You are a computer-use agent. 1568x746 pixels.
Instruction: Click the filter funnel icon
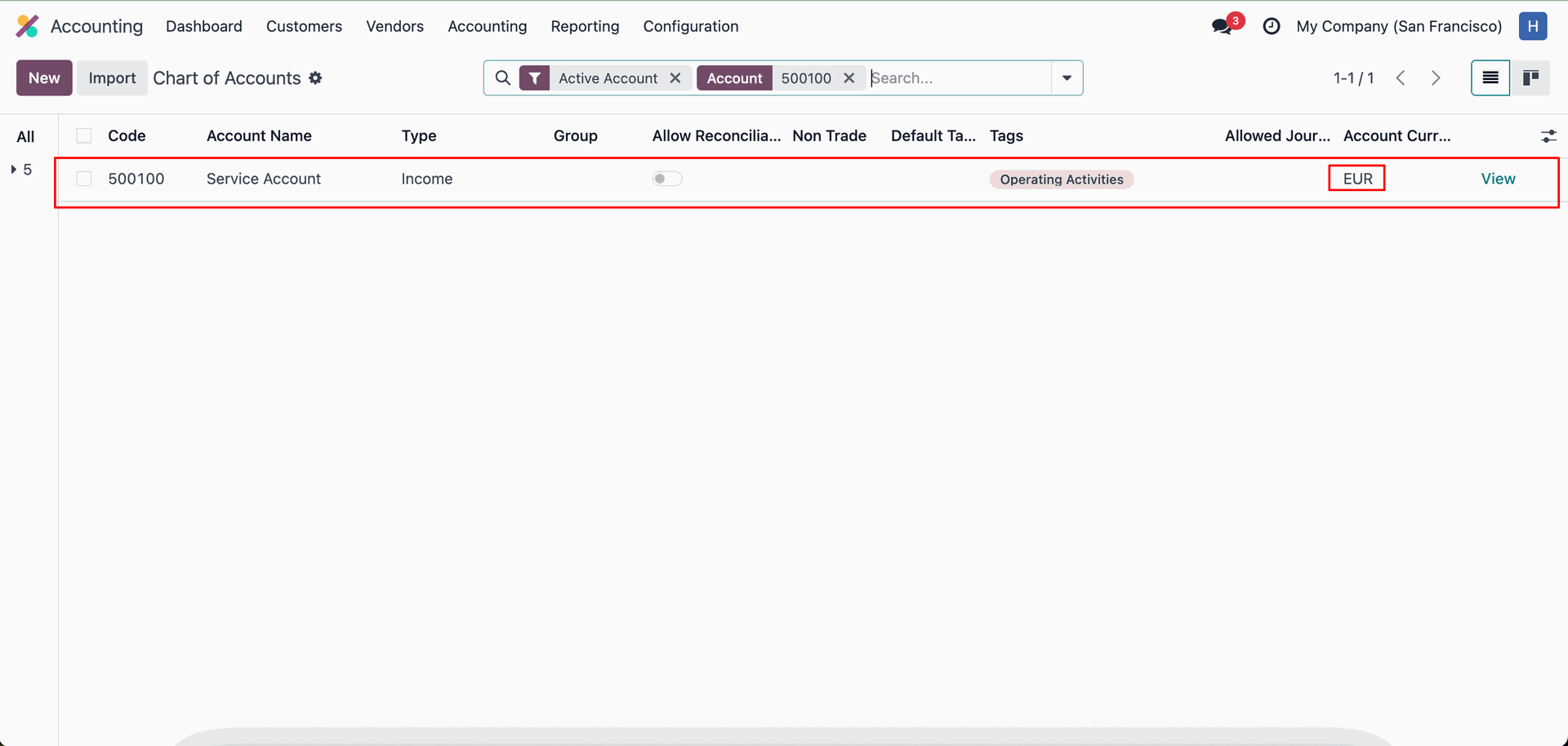[x=534, y=78]
